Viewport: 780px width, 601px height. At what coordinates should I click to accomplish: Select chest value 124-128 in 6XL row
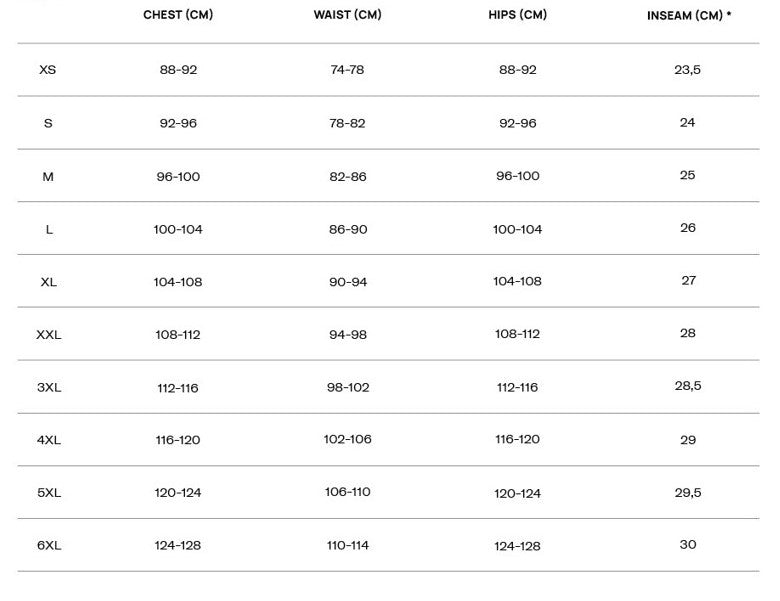pyautogui.click(x=178, y=545)
